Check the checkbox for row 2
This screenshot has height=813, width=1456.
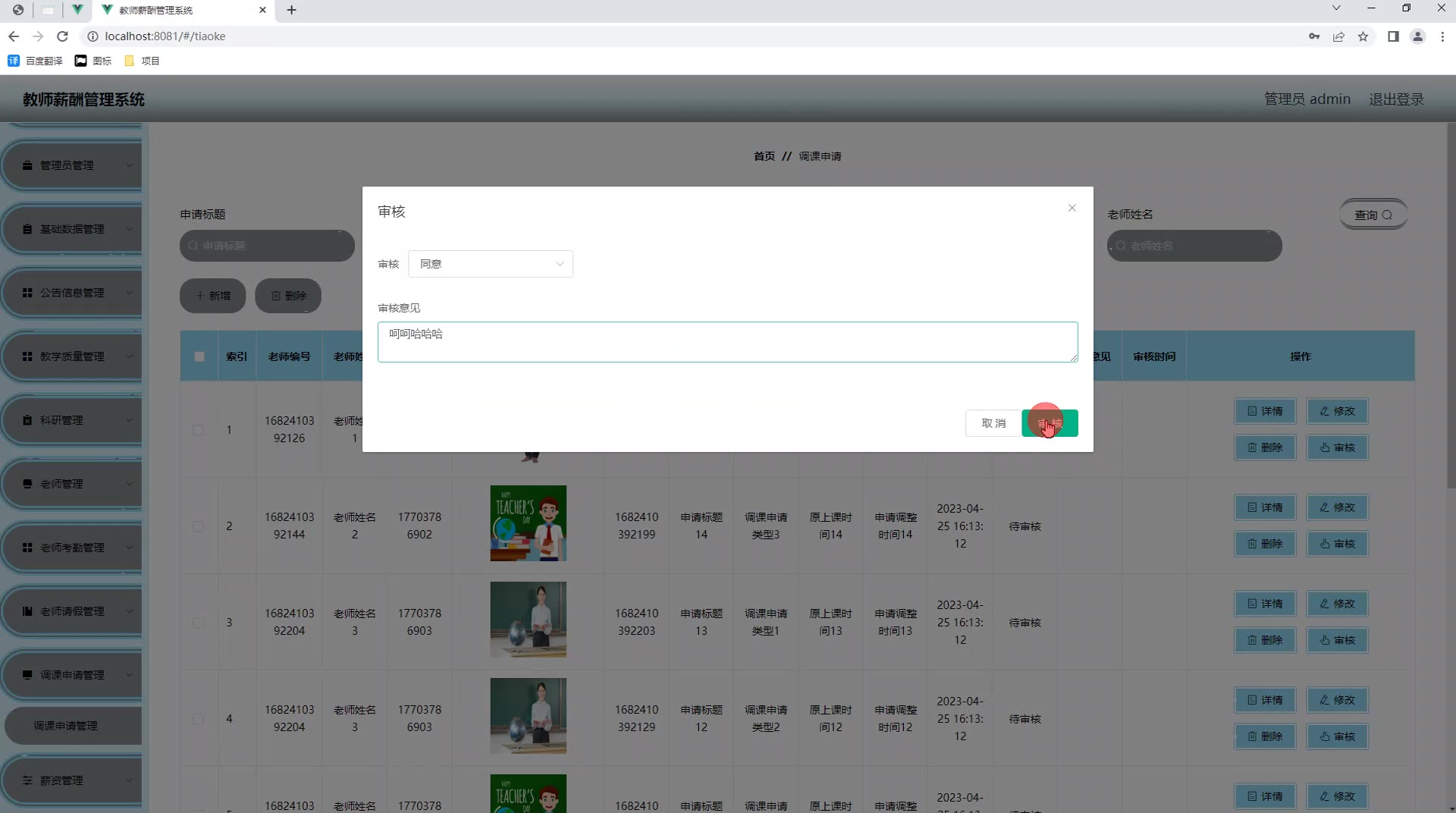point(198,526)
